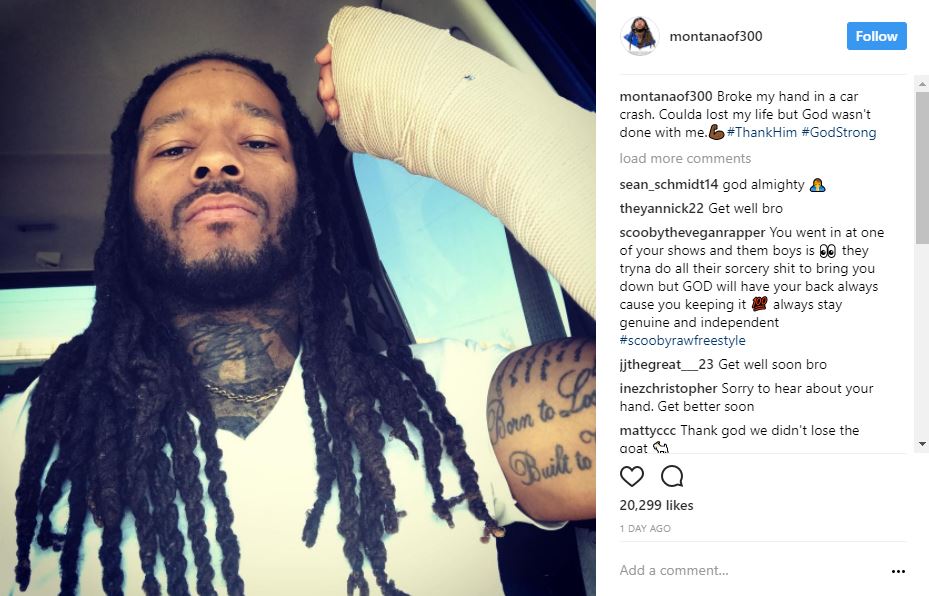Viewport: 929px width, 596px height.
Task: Click the #scoobyrawfreestyle hashtag
Action: click(x=683, y=340)
